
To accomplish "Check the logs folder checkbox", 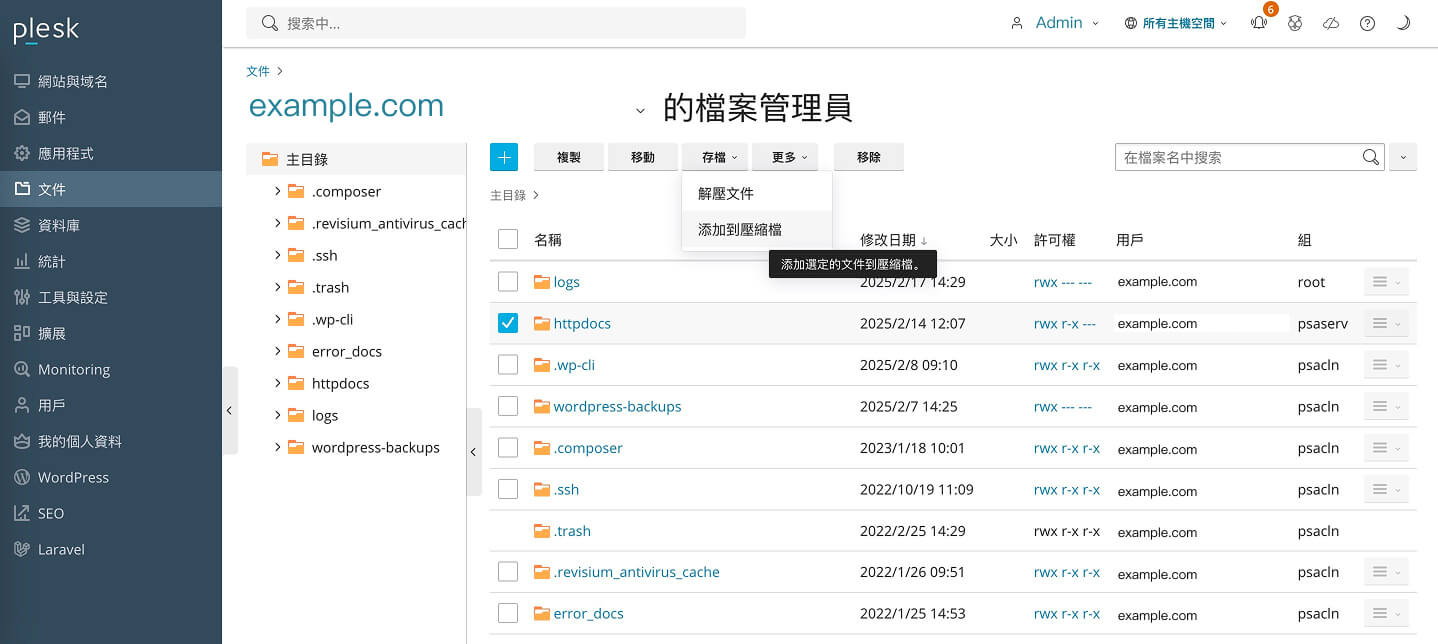I will [508, 282].
